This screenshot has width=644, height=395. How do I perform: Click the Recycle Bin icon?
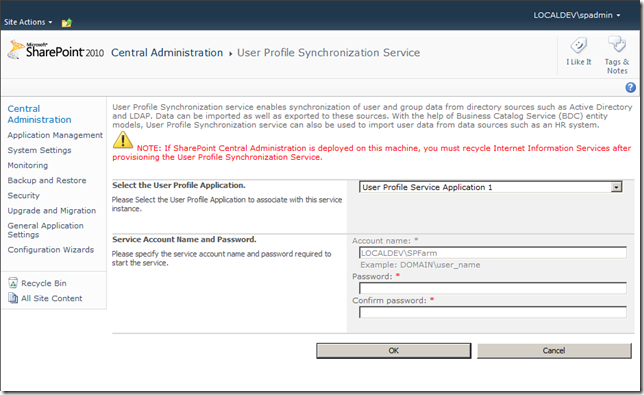pos(13,283)
